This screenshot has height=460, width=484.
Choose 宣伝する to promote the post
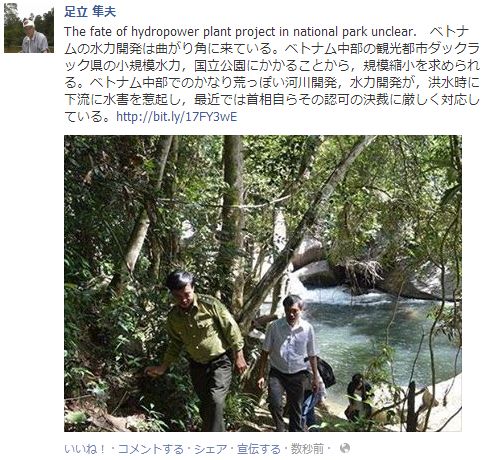tap(259, 449)
